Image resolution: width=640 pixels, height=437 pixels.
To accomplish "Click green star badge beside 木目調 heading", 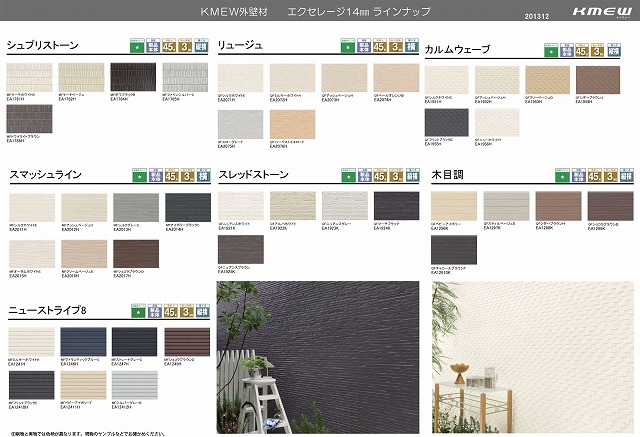I will coord(562,175).
